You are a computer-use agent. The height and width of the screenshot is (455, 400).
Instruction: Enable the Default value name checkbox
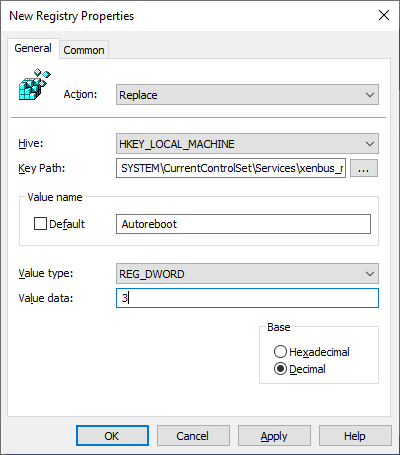coord(40,224)
